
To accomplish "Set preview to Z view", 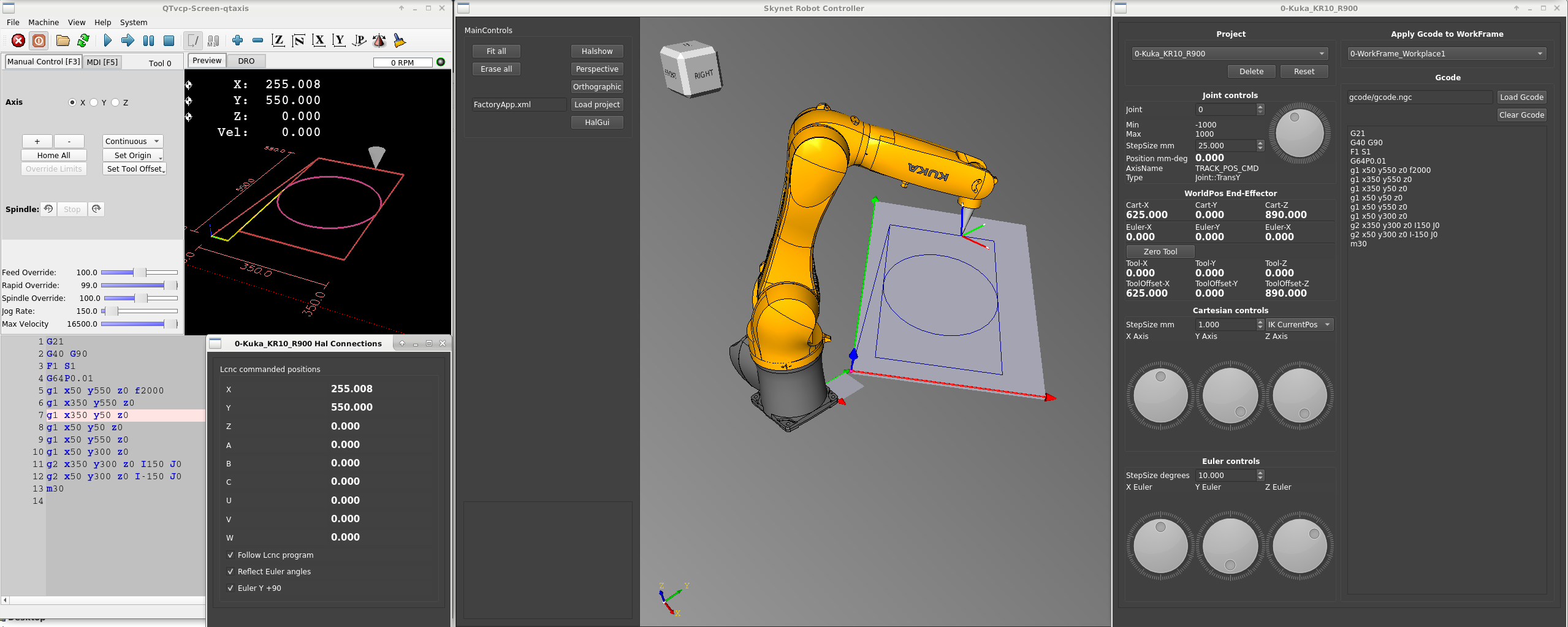I will pyautogui.click(x=278, y=40).
